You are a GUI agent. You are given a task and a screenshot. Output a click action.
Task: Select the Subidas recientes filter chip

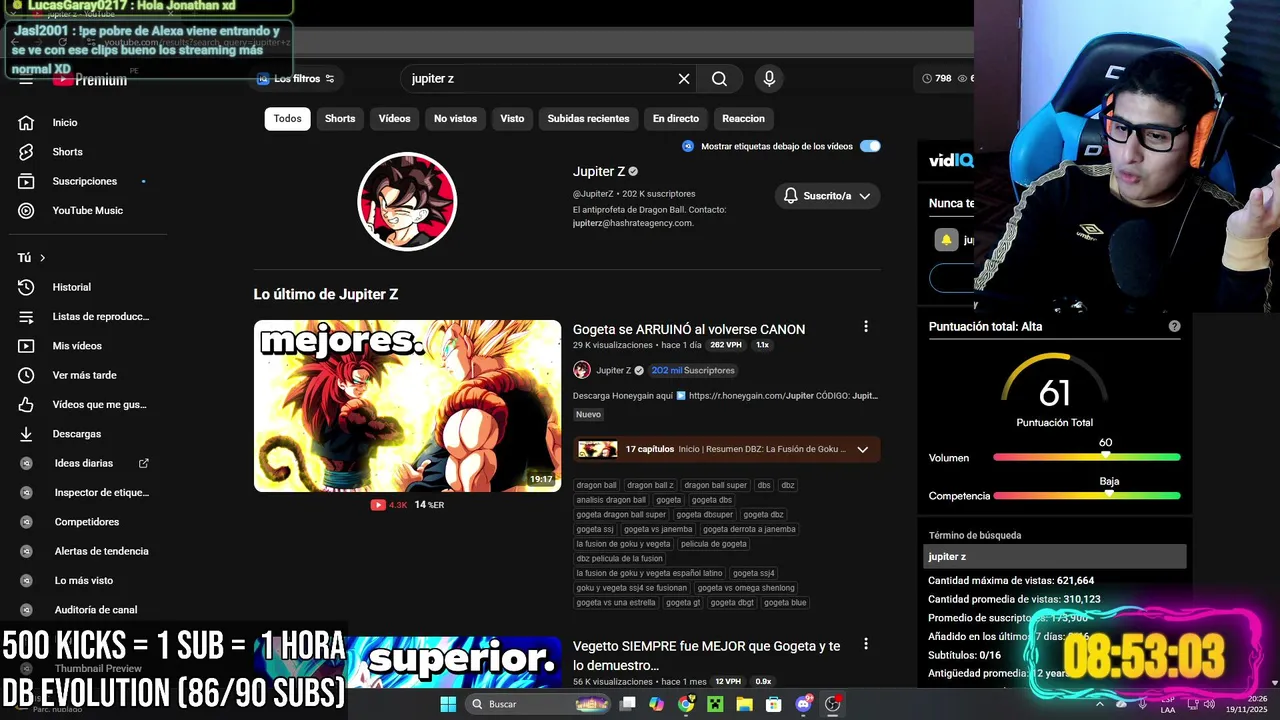coord(588,119)
